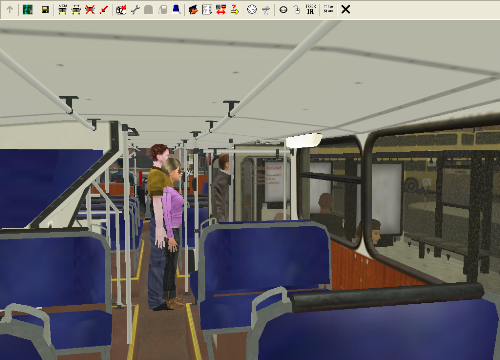The width and height of the screenshot is (500, 360).
Task: Open the timetable sheet icon
Action: coord(207,10)
